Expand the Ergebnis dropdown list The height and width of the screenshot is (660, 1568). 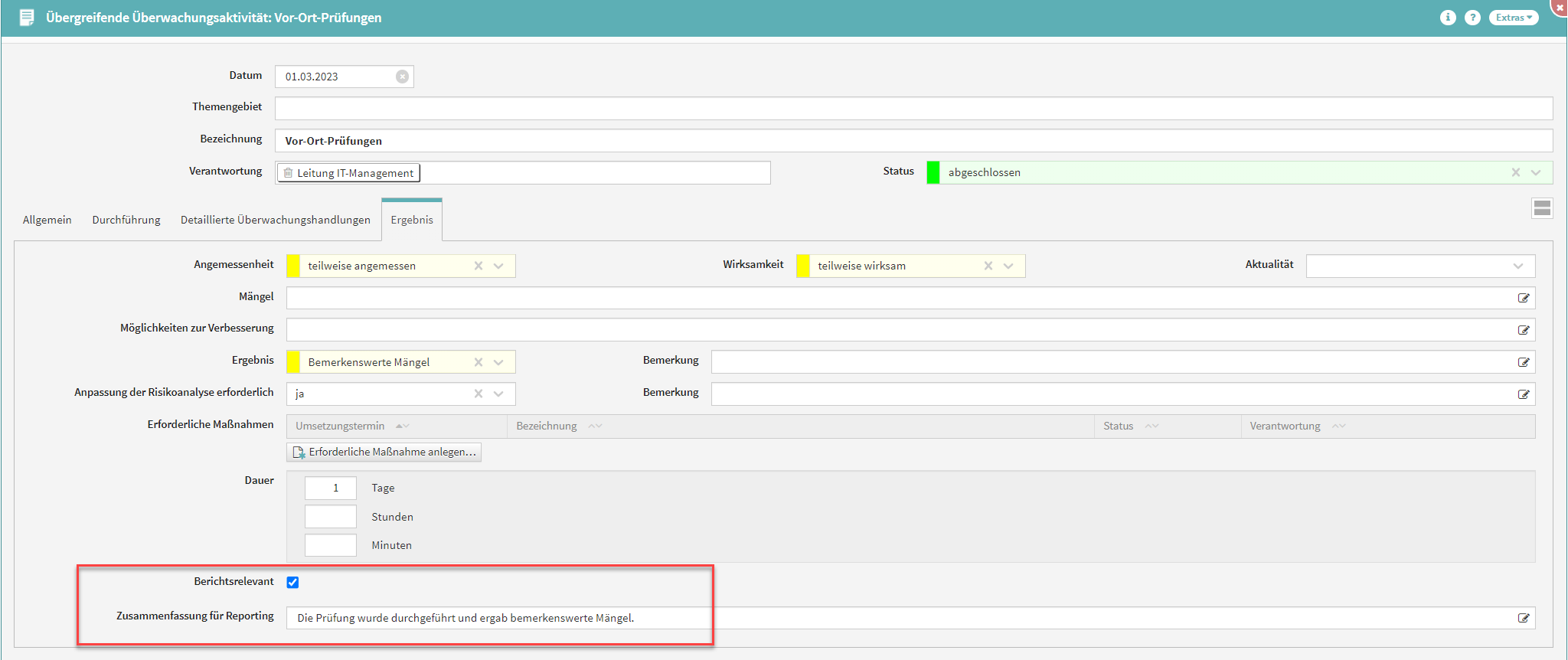(x=499, y=362)
